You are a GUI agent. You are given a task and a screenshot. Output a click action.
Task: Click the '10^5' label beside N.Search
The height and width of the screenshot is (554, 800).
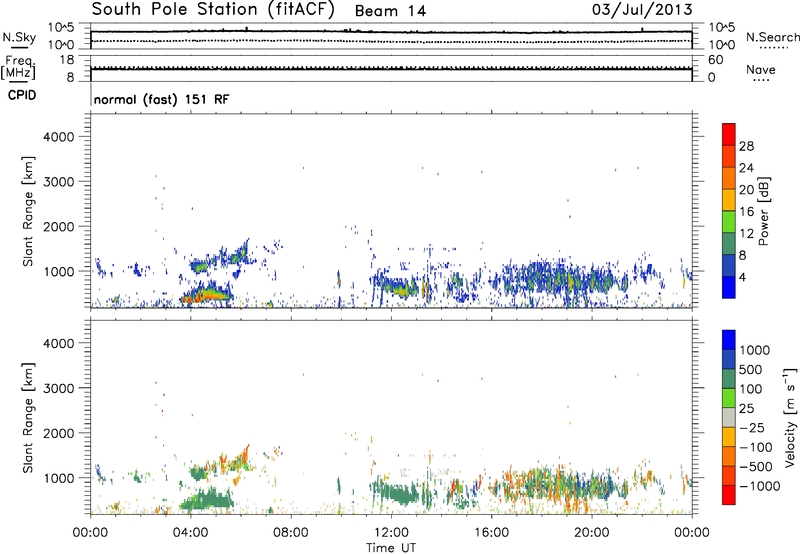[x=722, y=28]
